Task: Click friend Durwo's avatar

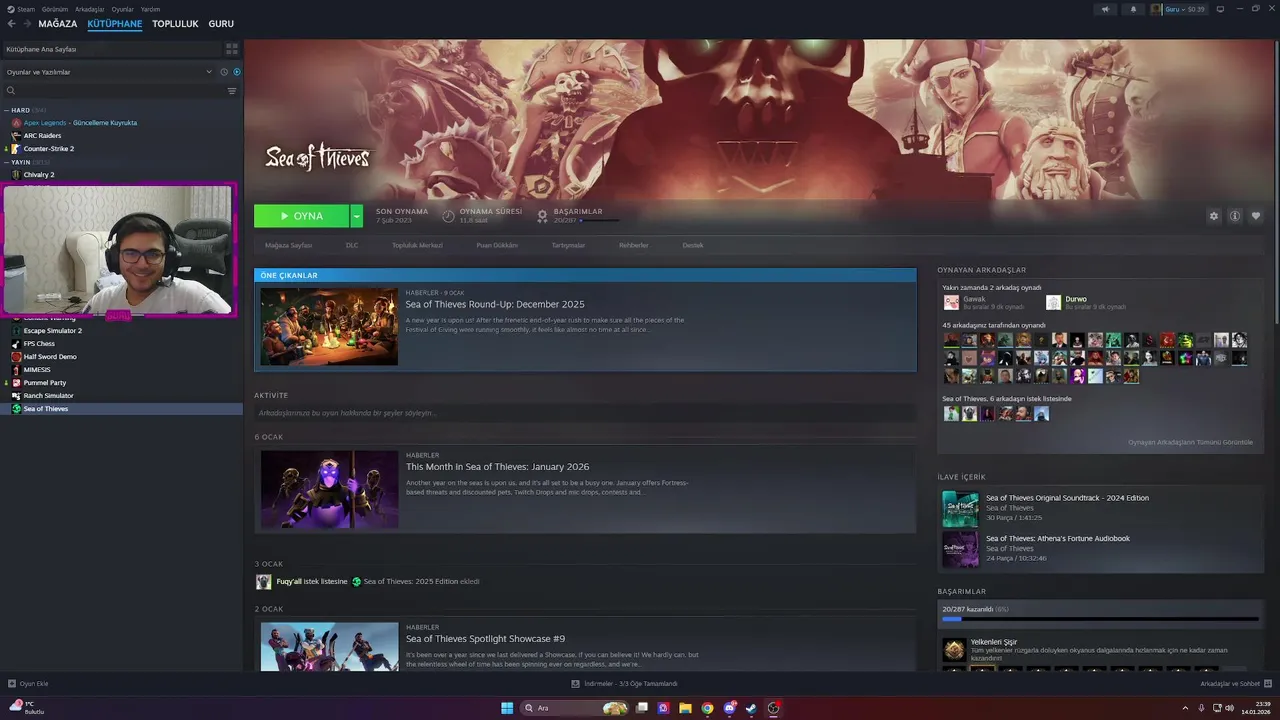Action: coord(1053,302)
